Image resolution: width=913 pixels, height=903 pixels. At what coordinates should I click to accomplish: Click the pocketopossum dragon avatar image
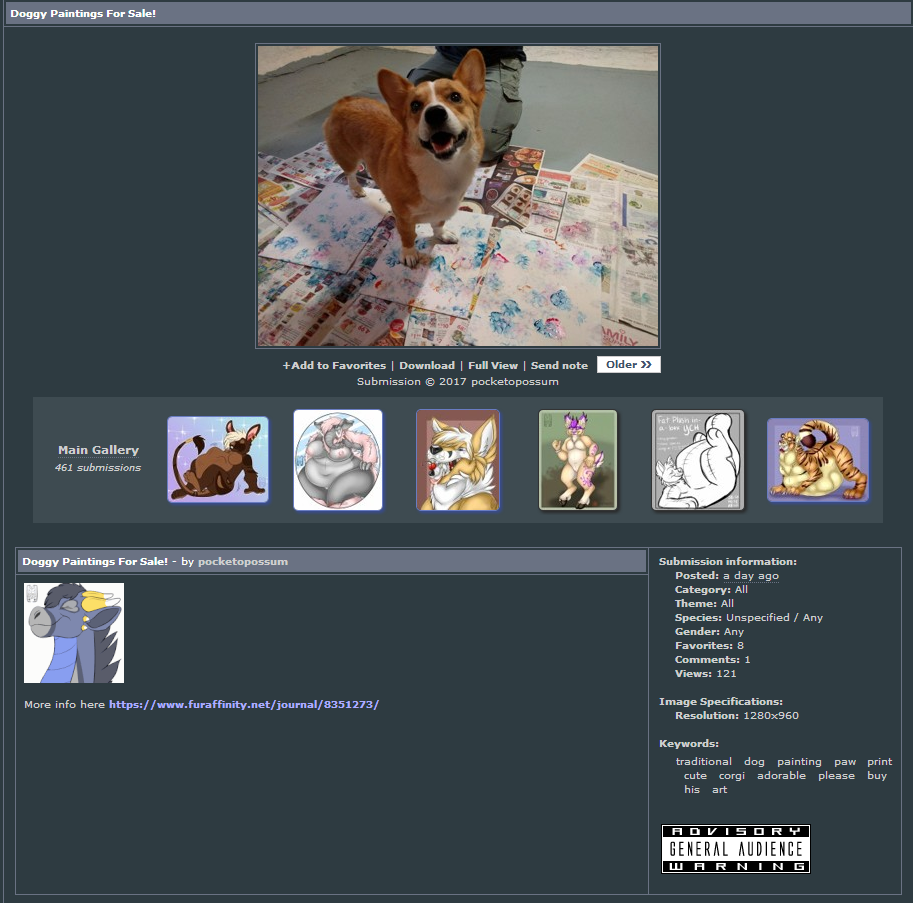(x=74, y=633)
